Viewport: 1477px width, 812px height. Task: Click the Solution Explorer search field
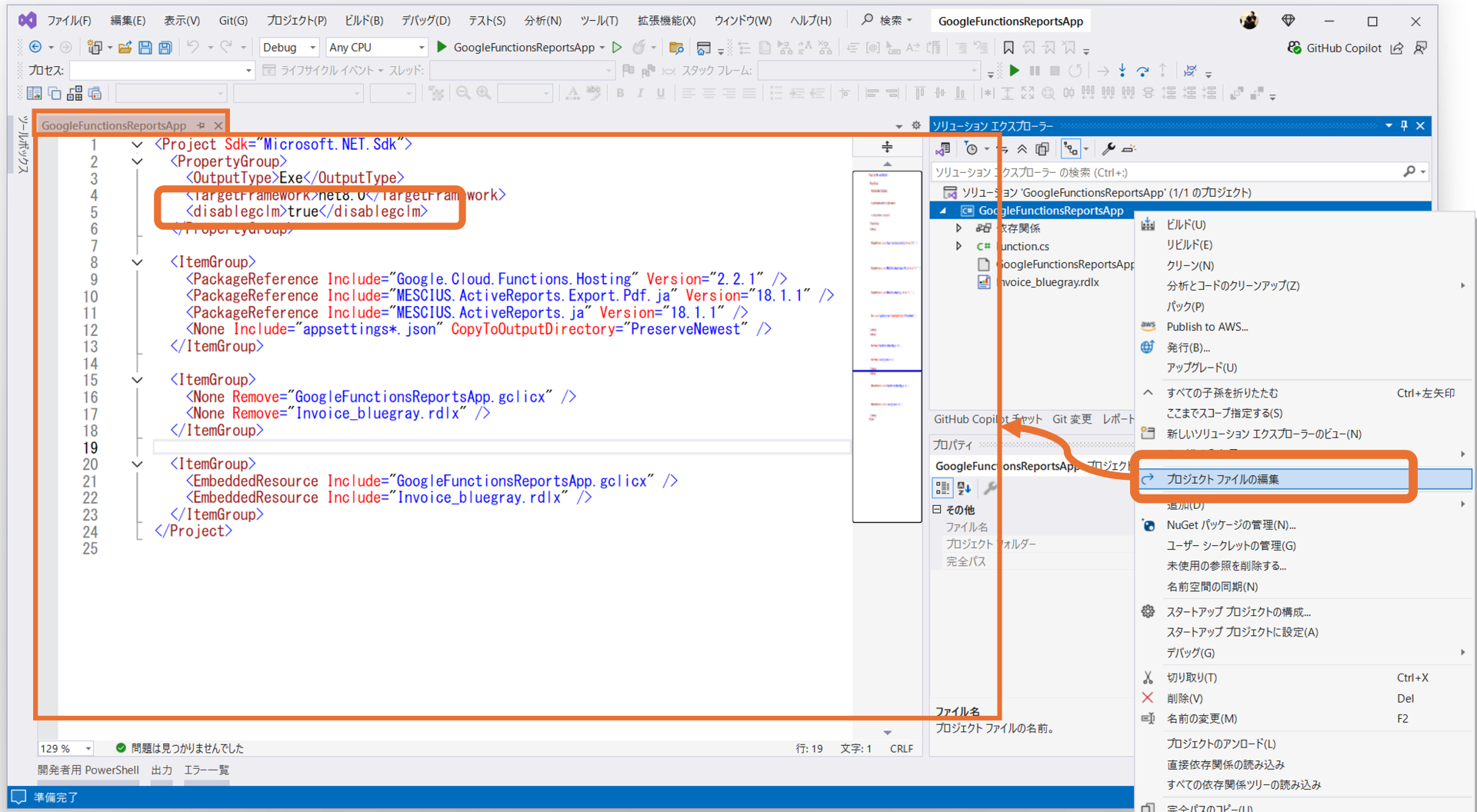pos(1179,172)
